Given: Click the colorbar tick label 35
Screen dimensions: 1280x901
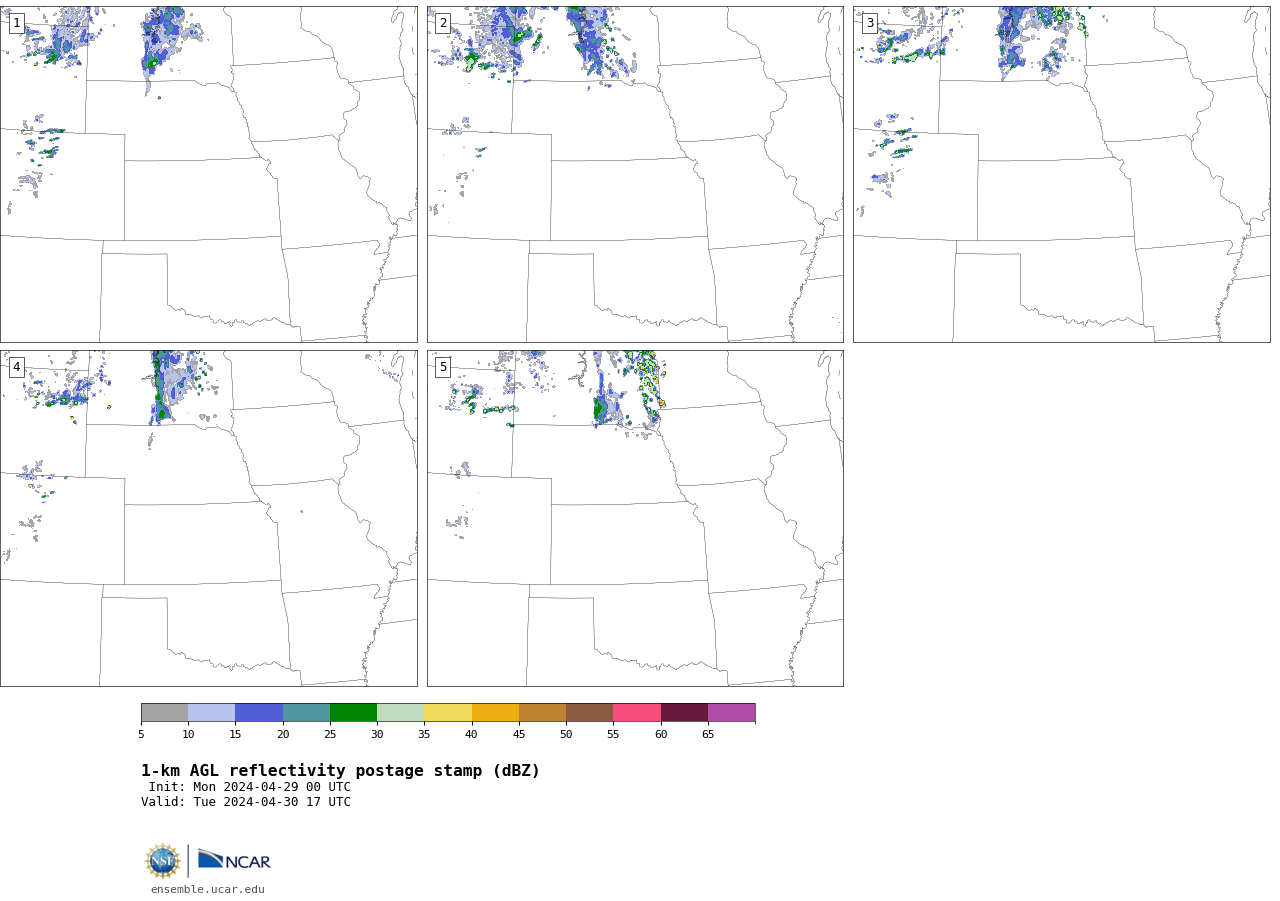Looking at the screenshot, I should click(424, 735).
